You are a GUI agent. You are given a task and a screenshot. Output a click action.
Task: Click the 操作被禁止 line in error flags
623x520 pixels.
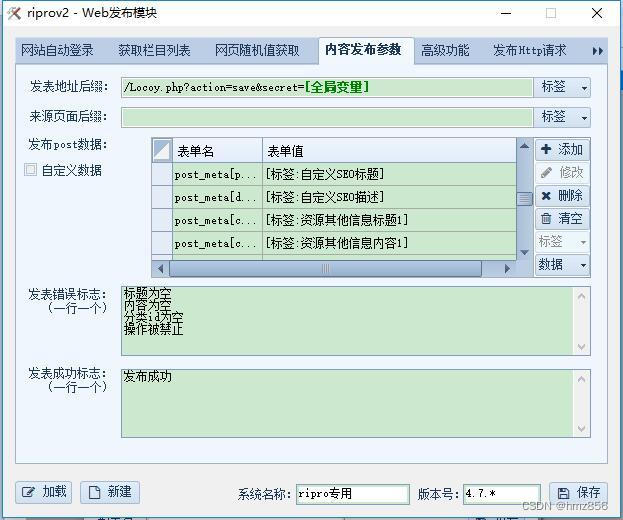[x=153, y=329]
